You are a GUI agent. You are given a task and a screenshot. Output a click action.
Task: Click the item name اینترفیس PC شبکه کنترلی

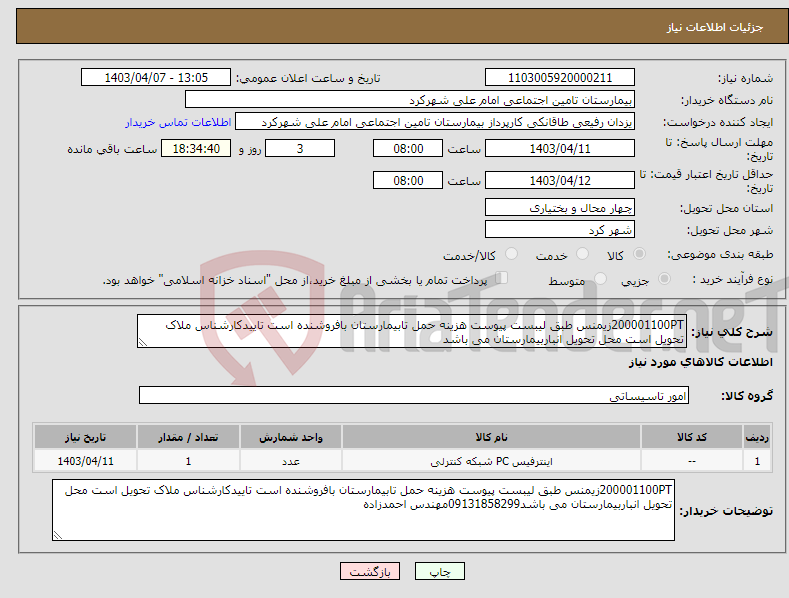pyautogui.click(x=491, y=461)
